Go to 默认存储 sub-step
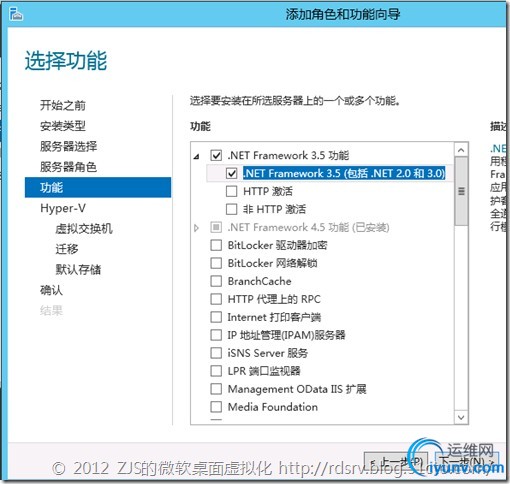 click(78, 269)
